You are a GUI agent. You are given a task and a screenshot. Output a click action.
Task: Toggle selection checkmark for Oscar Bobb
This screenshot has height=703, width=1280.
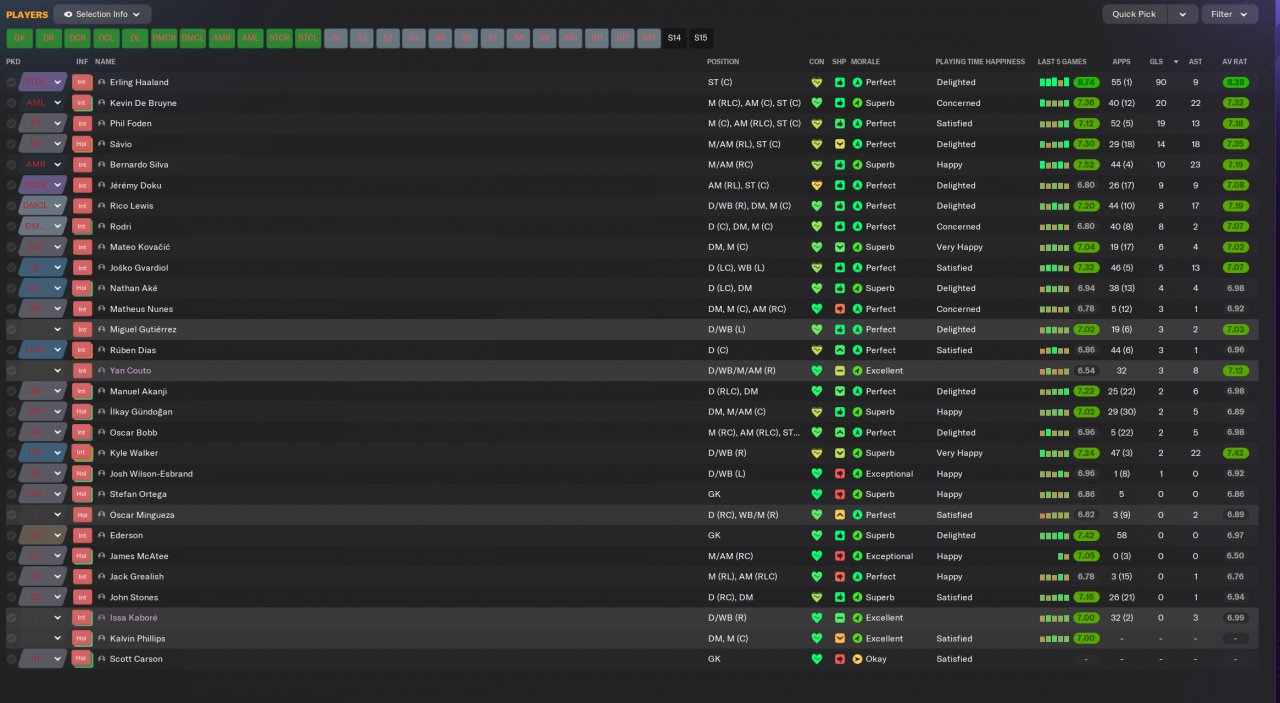click(x=12, y=432)
